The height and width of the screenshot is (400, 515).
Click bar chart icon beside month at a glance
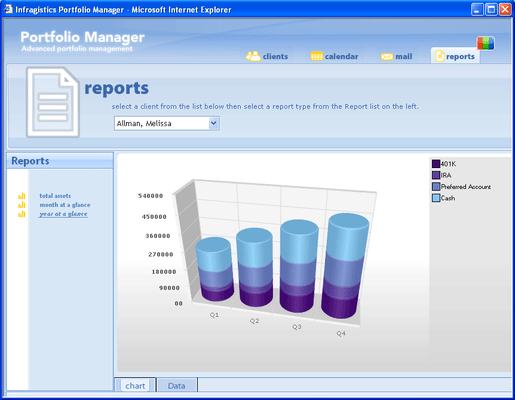[x=22, y=205]
